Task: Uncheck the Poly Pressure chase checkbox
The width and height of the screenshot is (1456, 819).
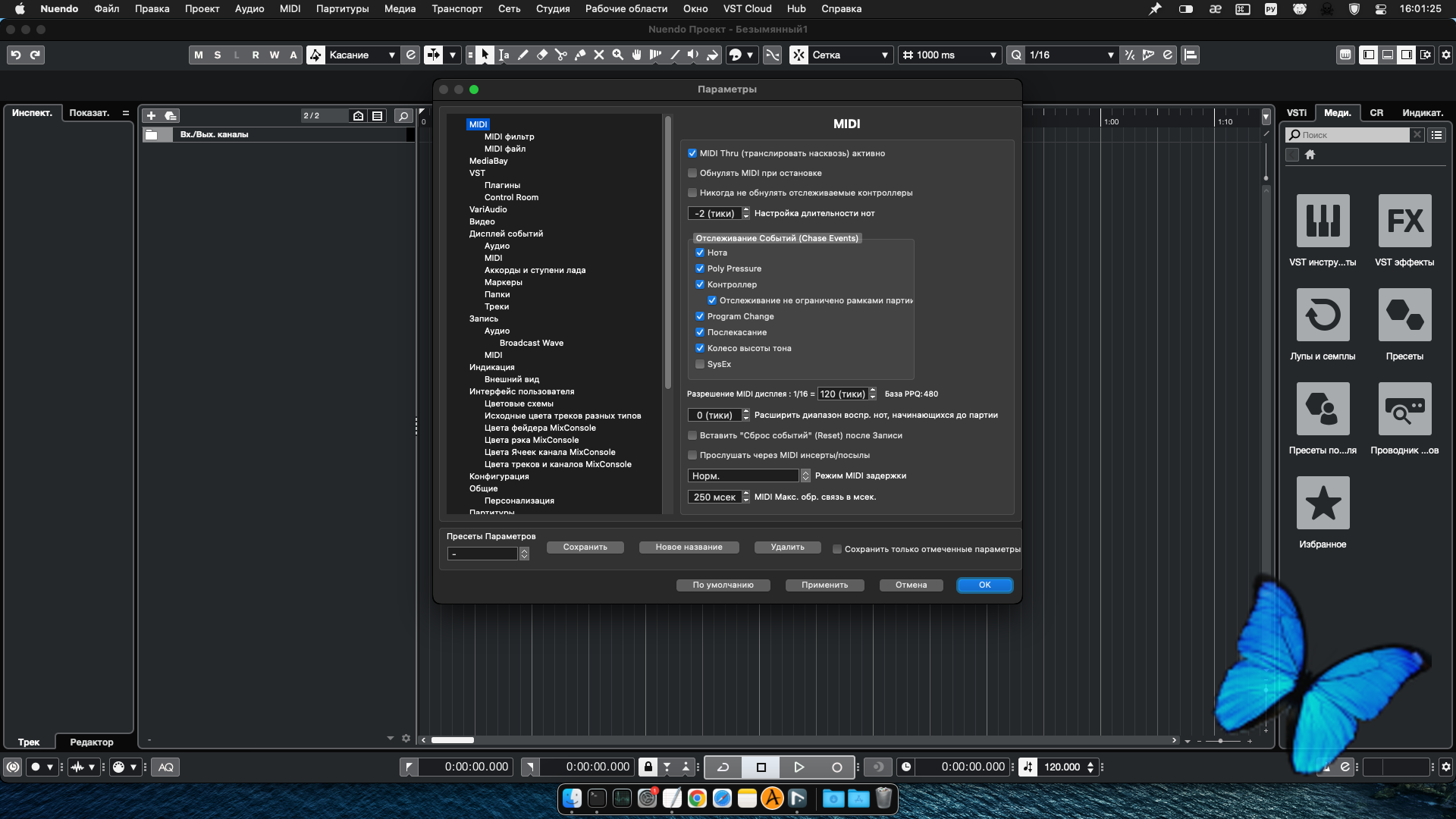Action: coord(700,268)
